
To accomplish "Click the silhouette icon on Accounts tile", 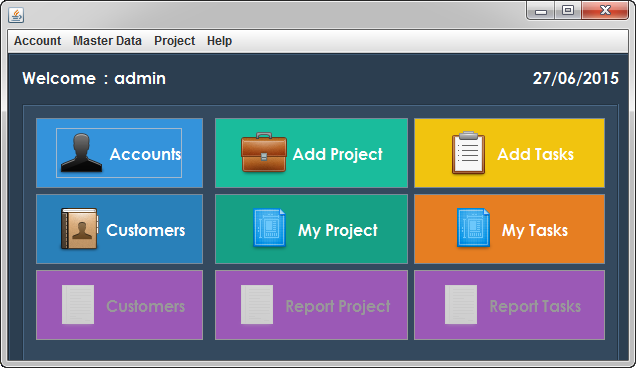I will [x=81, y=153].
